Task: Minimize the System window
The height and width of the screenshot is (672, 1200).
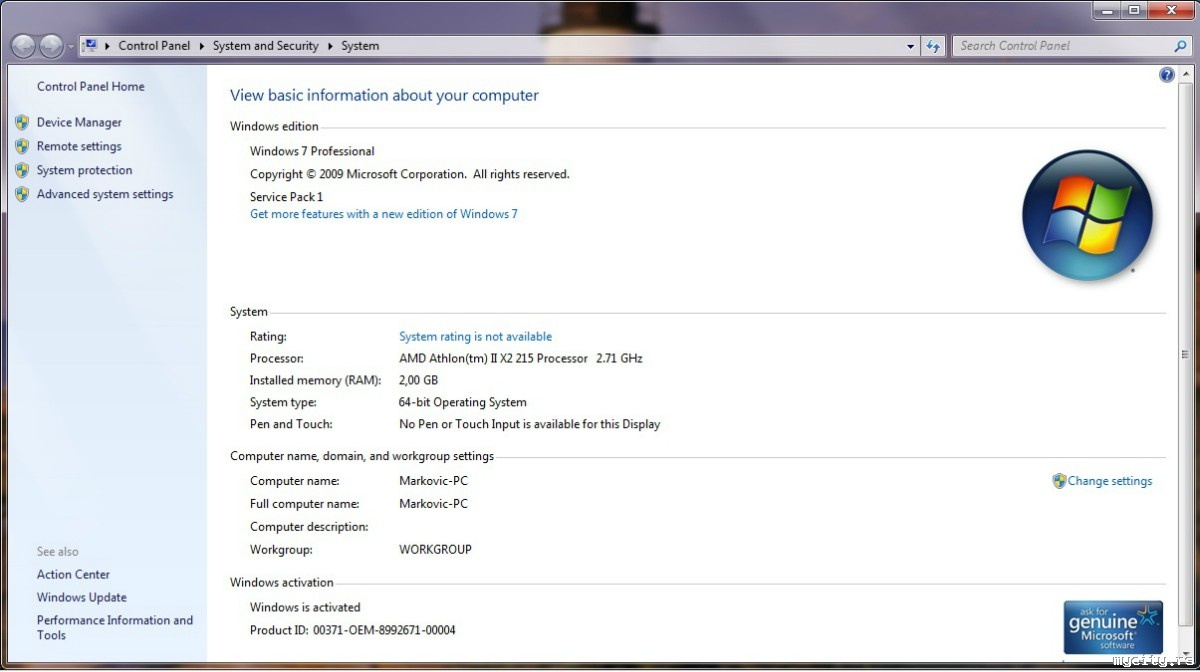Action: (1105, 10)
